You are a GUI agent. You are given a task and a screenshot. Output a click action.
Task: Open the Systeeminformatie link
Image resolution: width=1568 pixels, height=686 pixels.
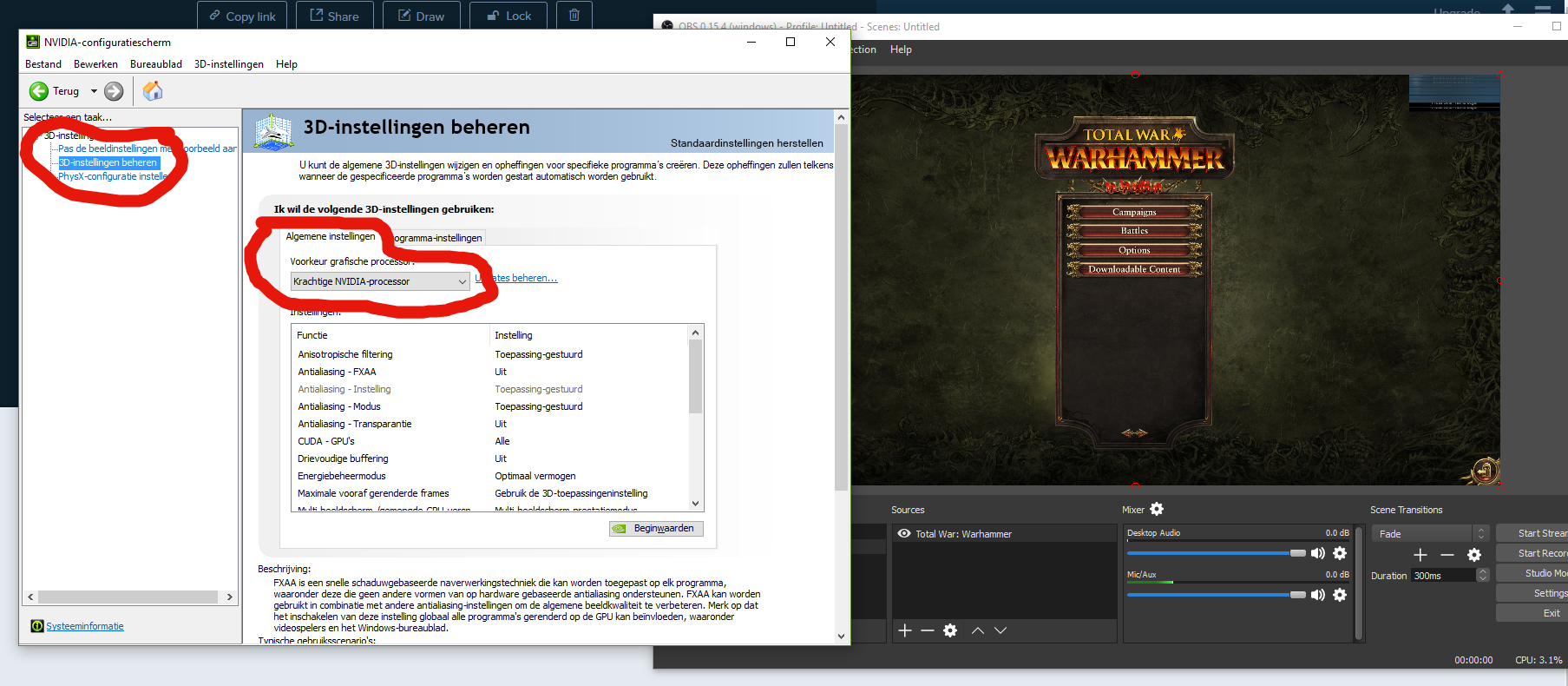(x=85, y=626)
